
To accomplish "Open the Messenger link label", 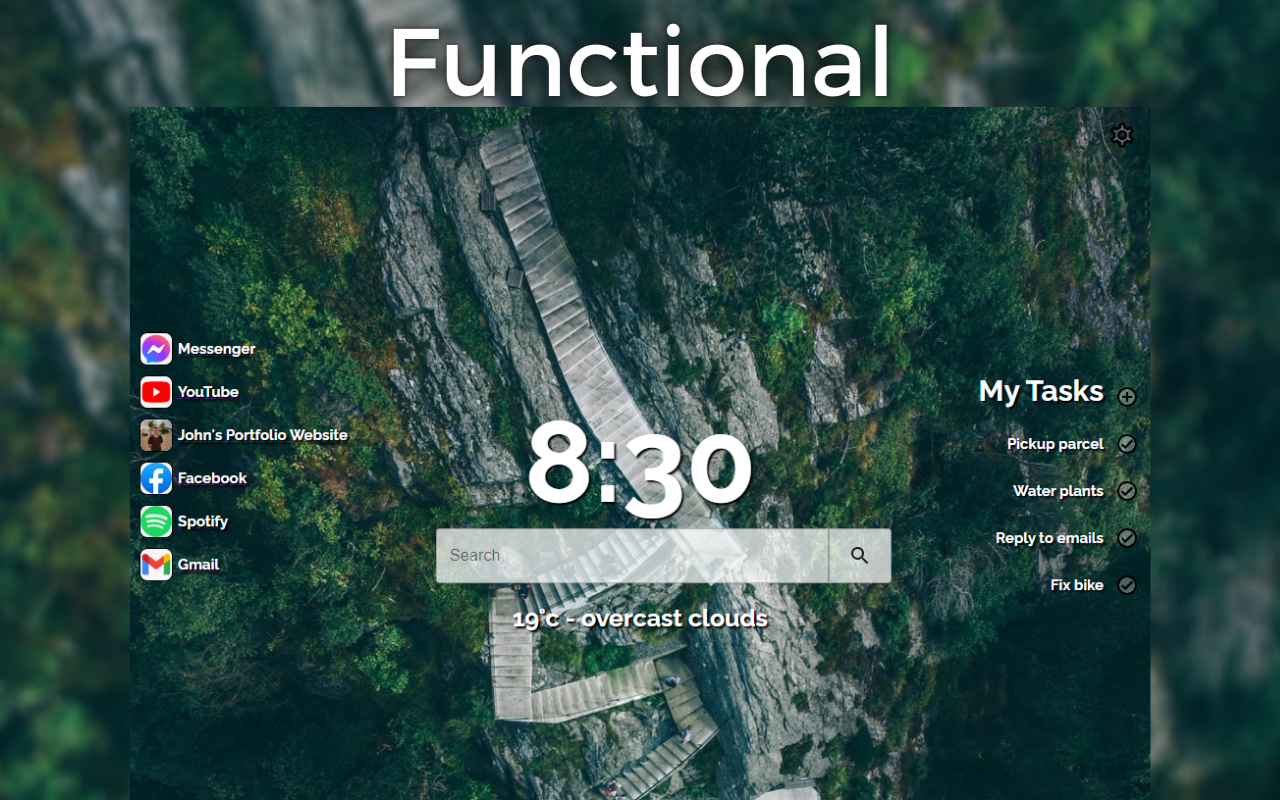I will coord(217,349).
